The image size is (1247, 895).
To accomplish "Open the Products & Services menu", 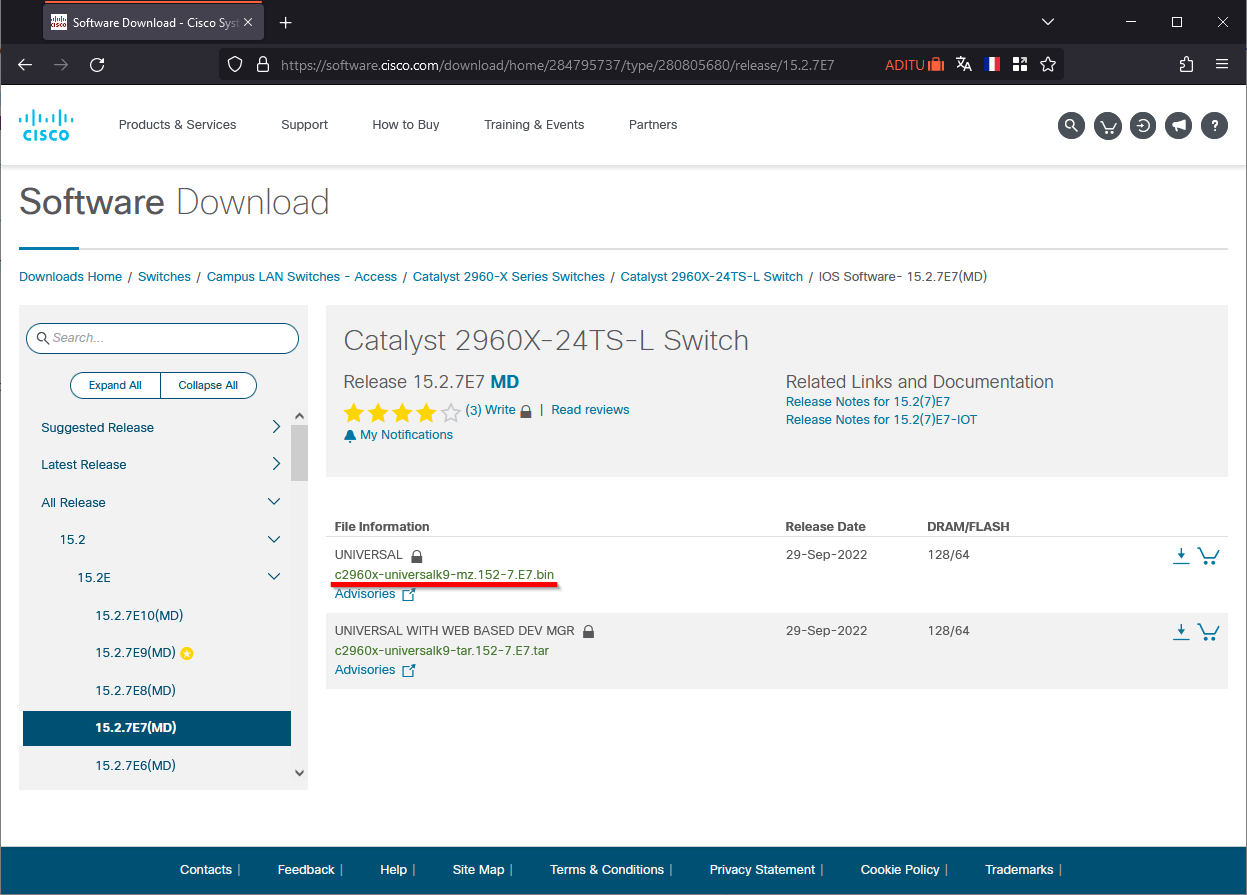I will click(x=177, y=125).
